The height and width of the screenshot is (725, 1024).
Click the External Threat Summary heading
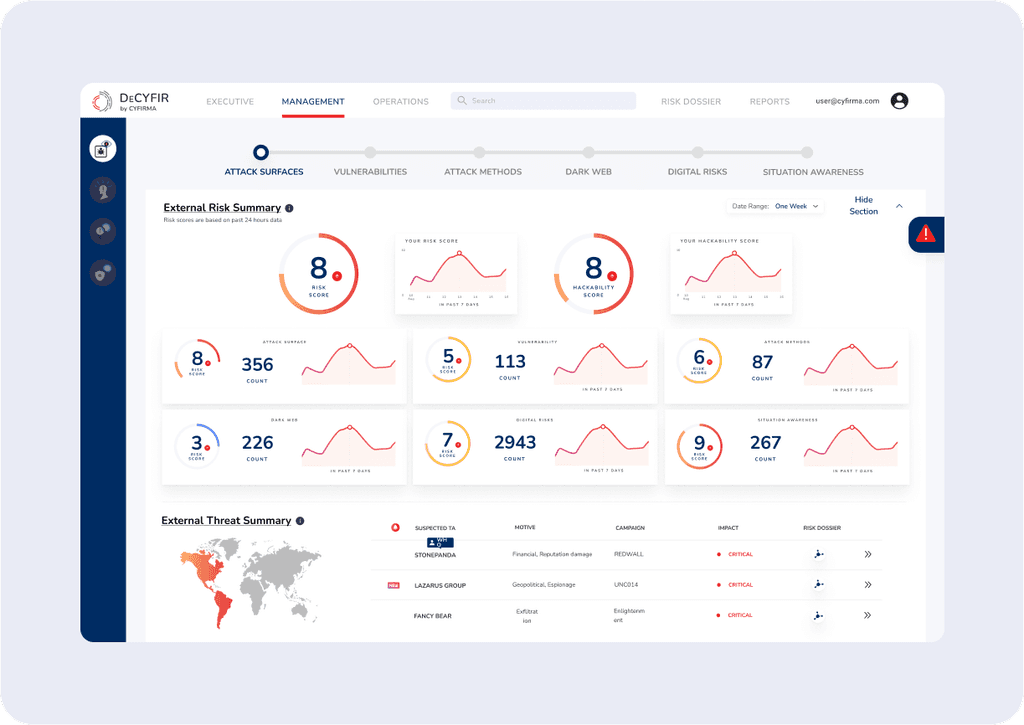coord(226,521)
